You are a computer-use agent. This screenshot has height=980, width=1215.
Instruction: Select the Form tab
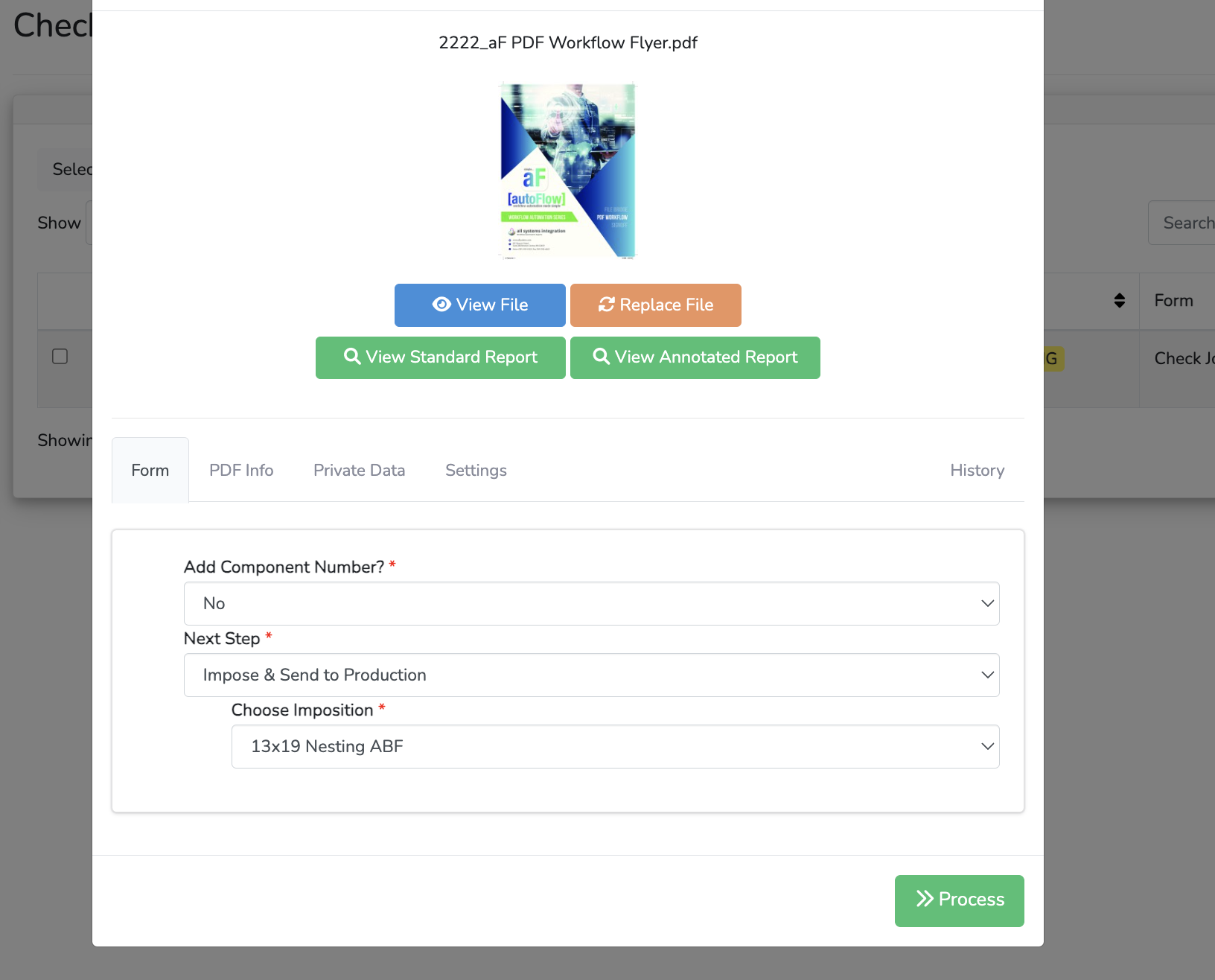tap(150, 470)
